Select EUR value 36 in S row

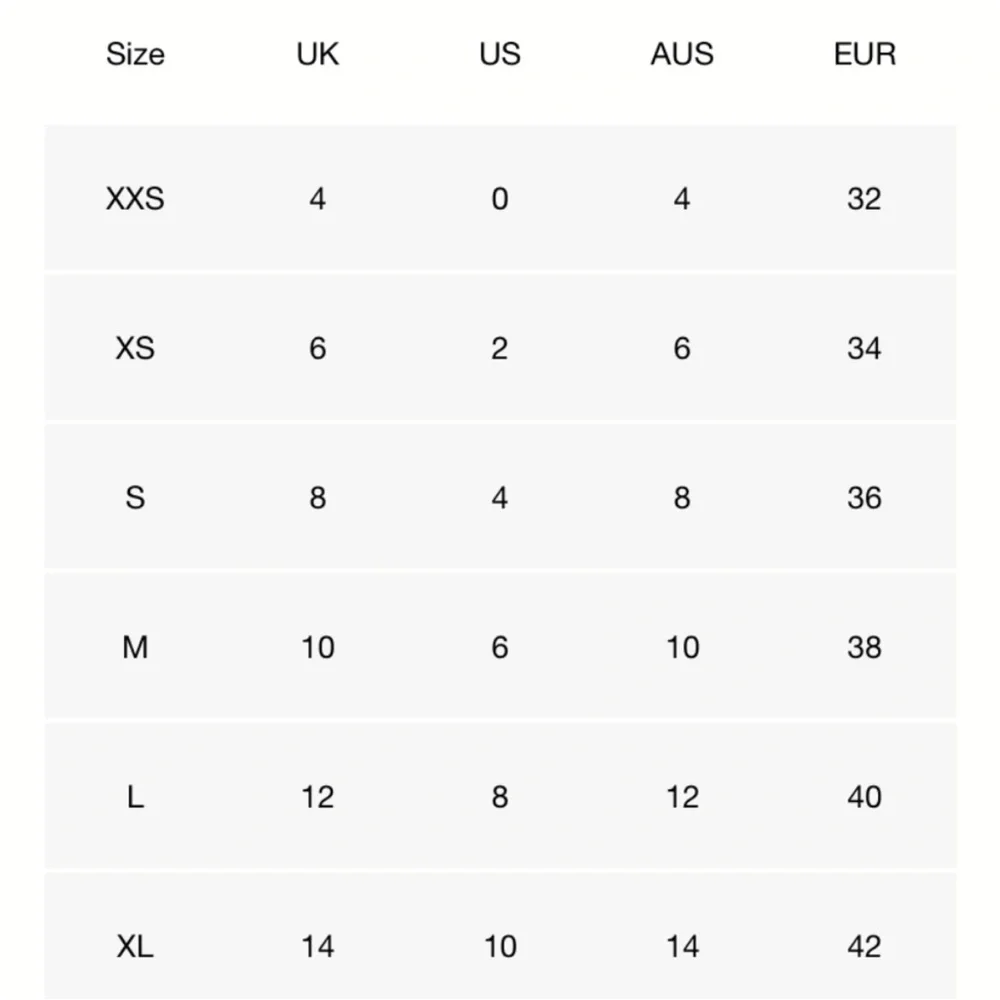(864, 497)
